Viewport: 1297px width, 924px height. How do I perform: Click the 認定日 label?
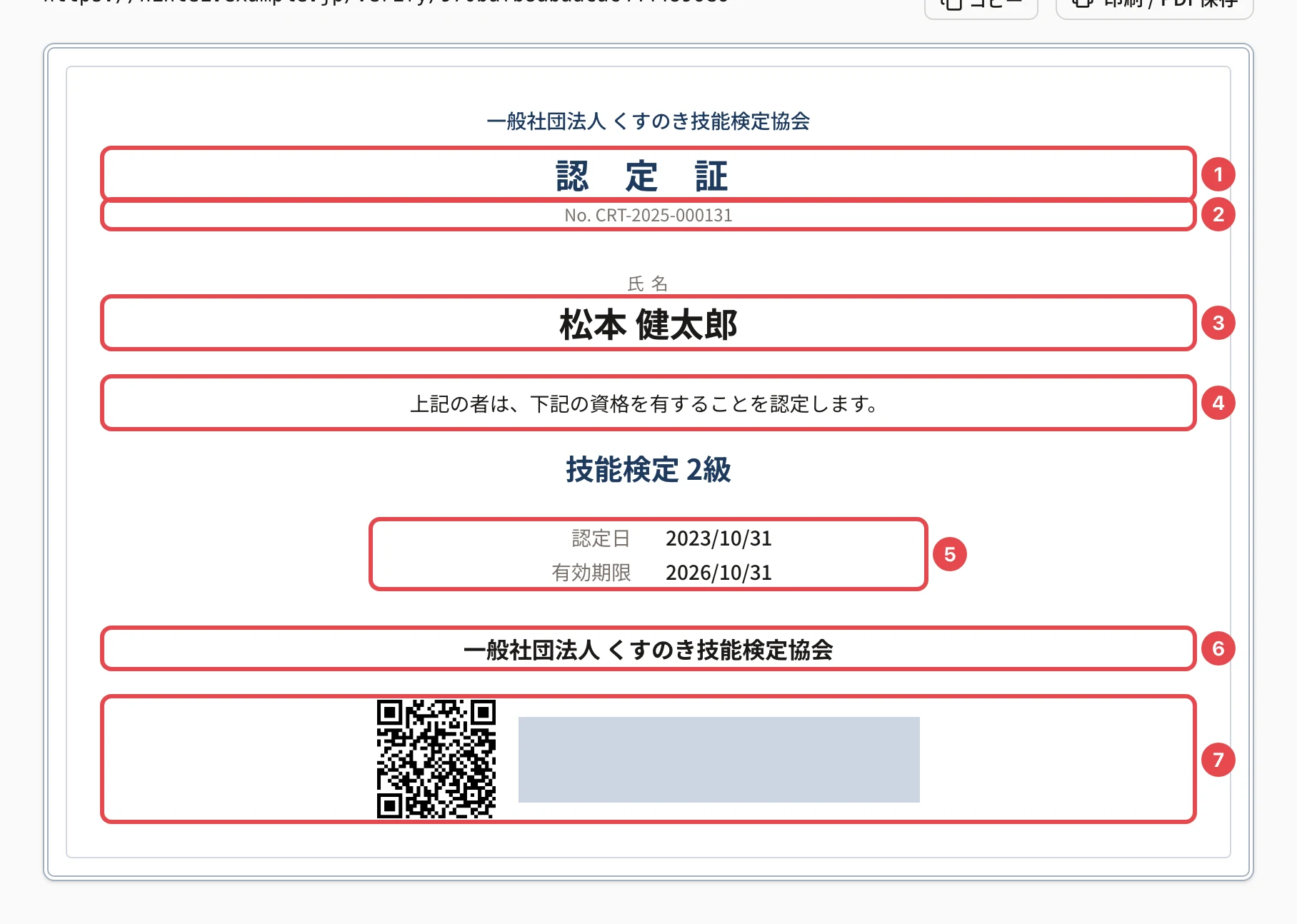[x=601, y=538]
